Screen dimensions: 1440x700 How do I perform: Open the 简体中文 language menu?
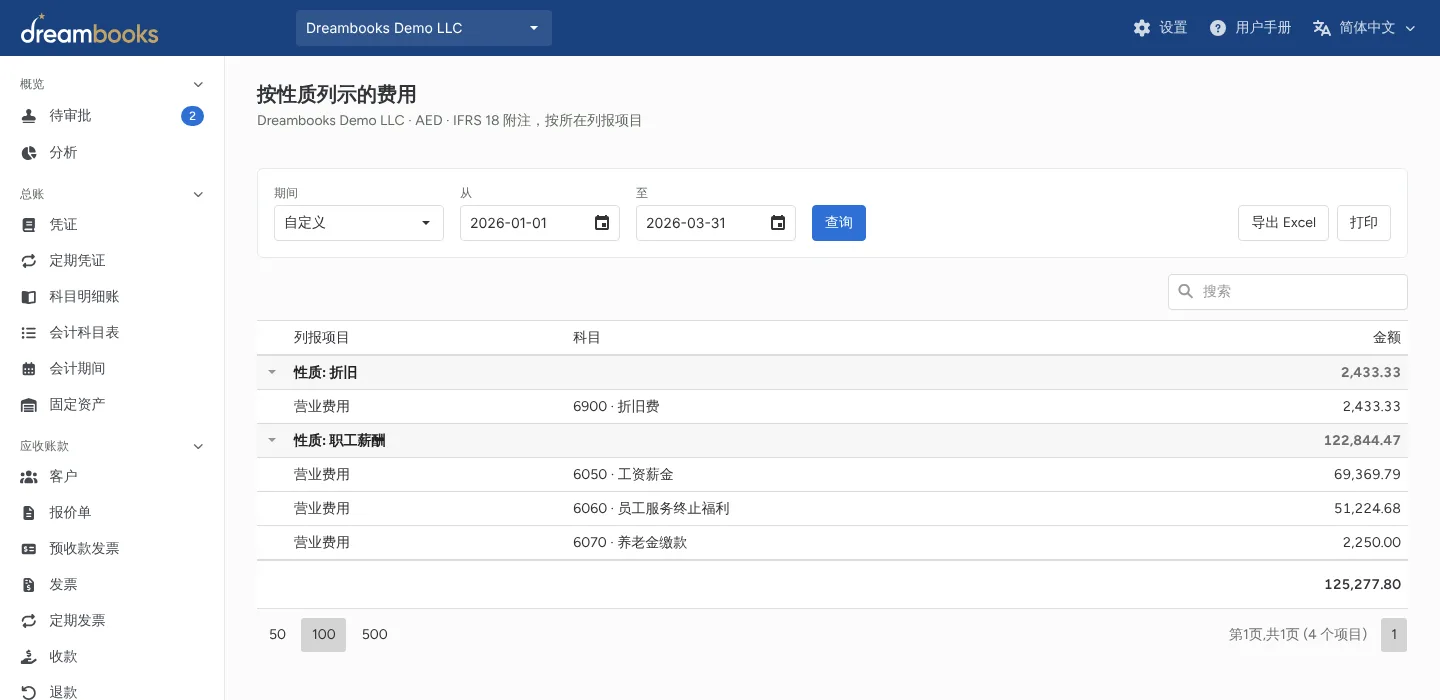[x=1365, y=28]
